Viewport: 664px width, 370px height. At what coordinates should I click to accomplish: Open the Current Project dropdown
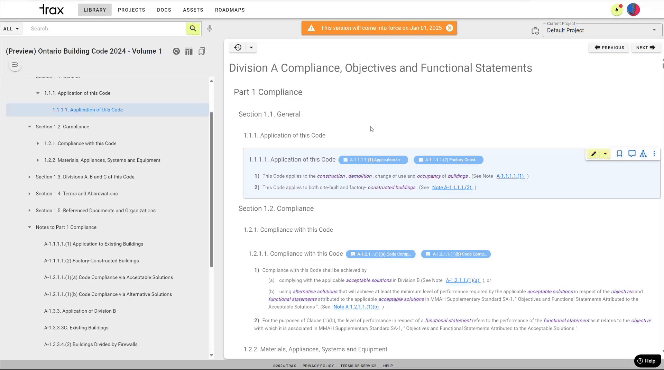click(601, 30)
